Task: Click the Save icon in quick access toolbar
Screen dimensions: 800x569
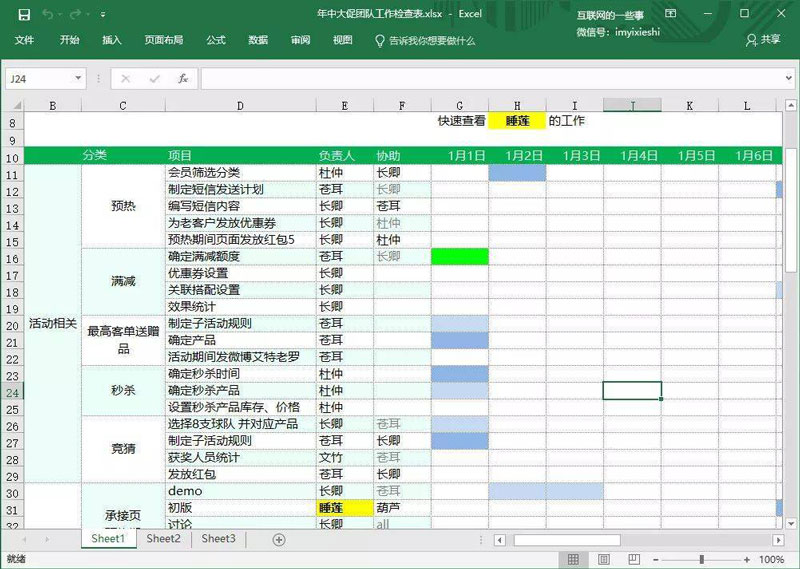Action: pos(24,15)
